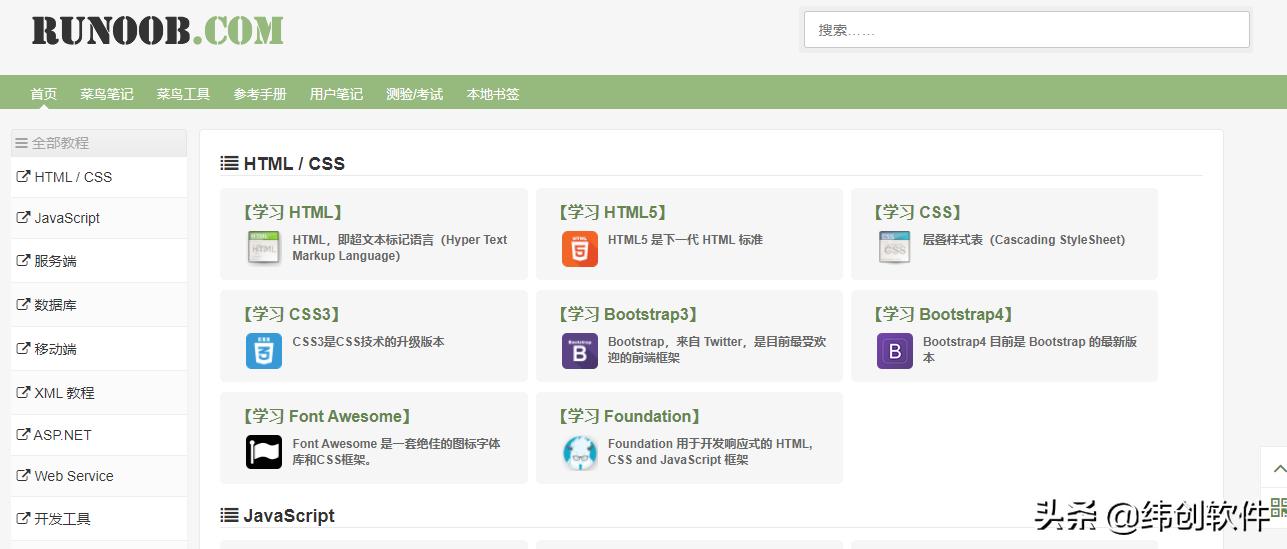
Task: Click the HTML tutorial icon
Action: click(264, 247)
